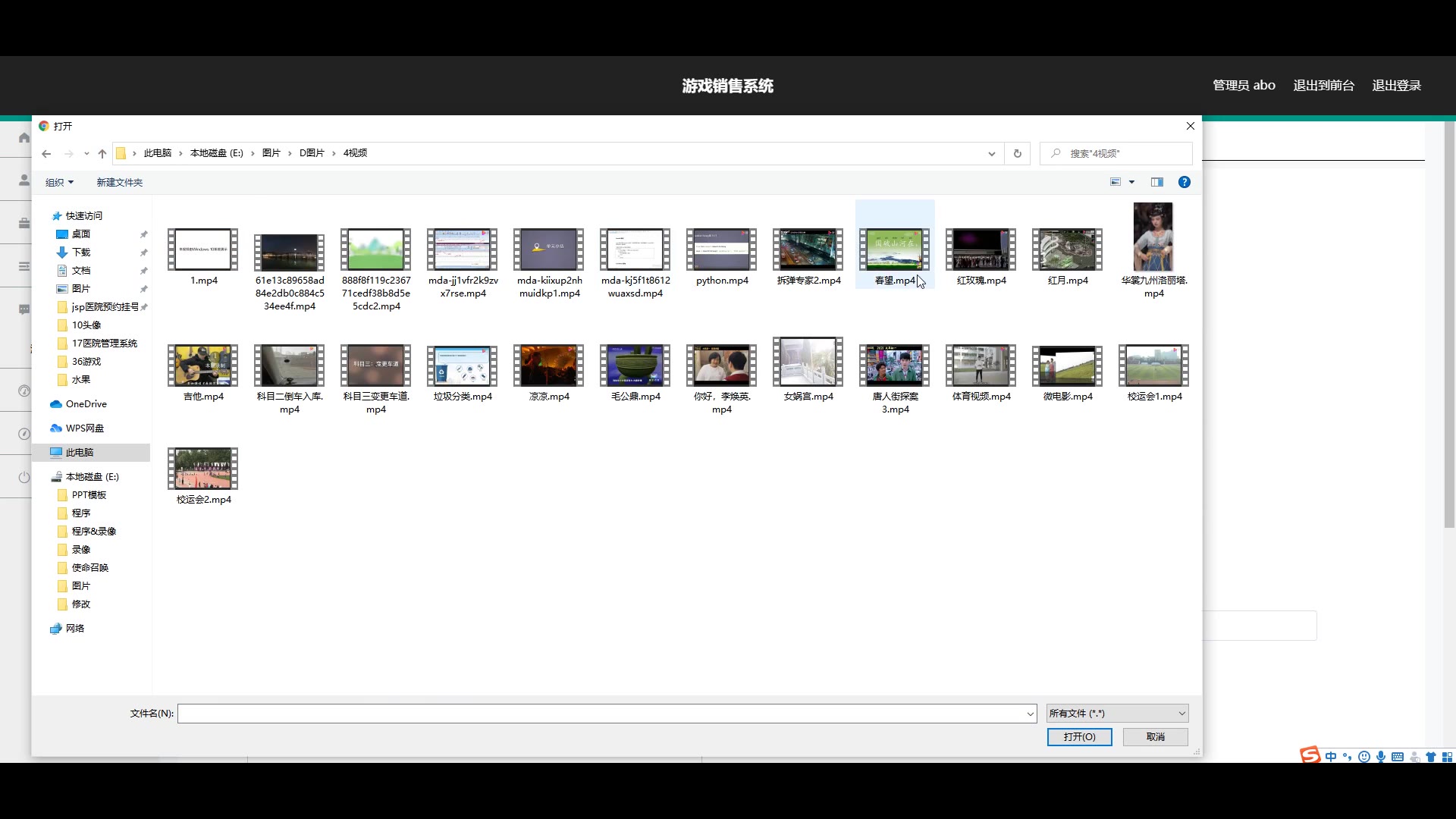Viewport: 1456px width, 819px height.
Task: Open the 所有文件 file type combo box
Action: point(1116,714)
